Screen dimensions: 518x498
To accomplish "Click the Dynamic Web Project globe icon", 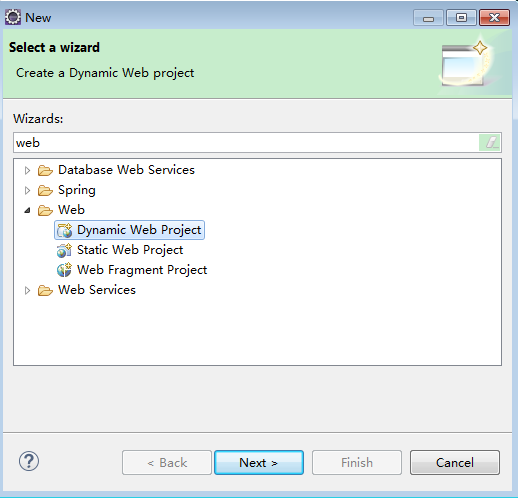I will pyautogui.click(x=64, y=230).
